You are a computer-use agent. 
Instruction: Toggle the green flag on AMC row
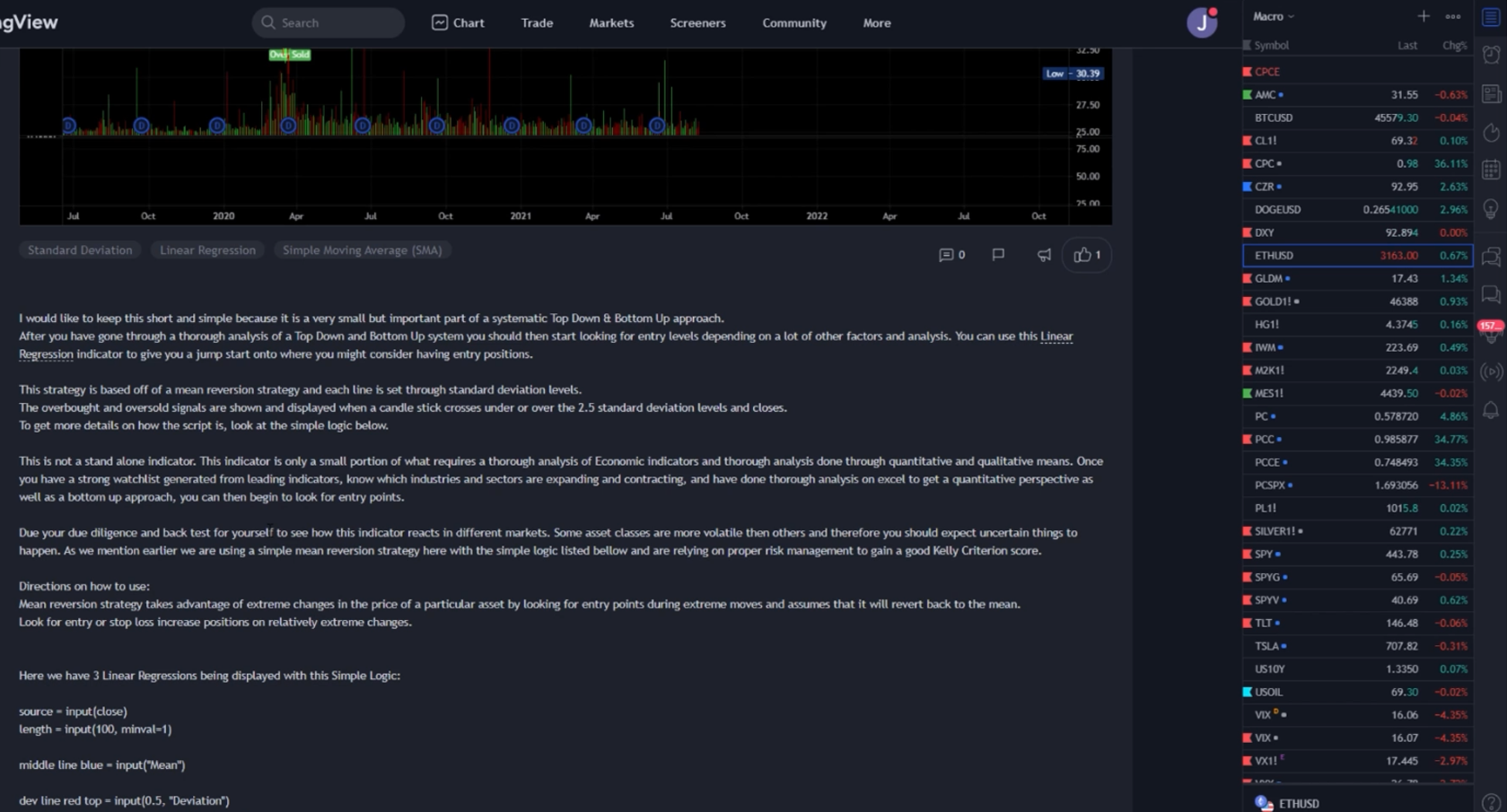1247,95
